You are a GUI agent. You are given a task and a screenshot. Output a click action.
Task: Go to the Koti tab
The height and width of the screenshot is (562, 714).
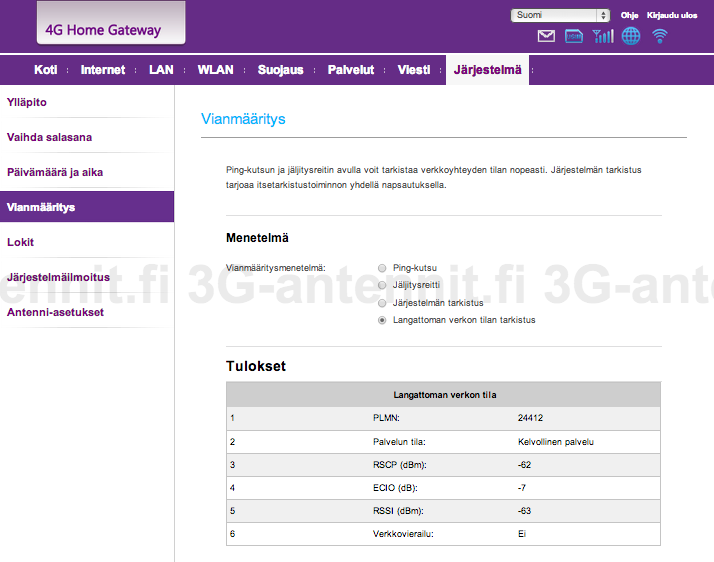click(46, 70)
